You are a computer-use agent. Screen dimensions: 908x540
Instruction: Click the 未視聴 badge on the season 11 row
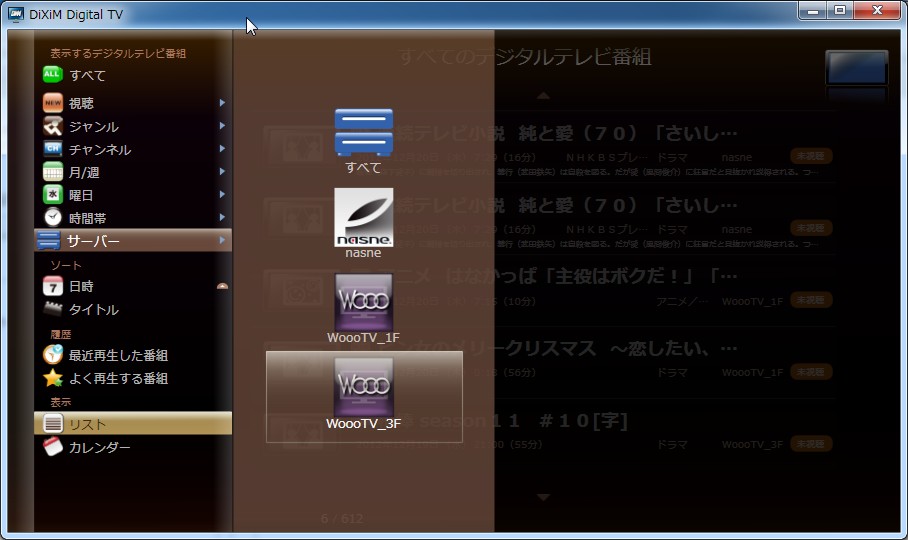point(811,443)
